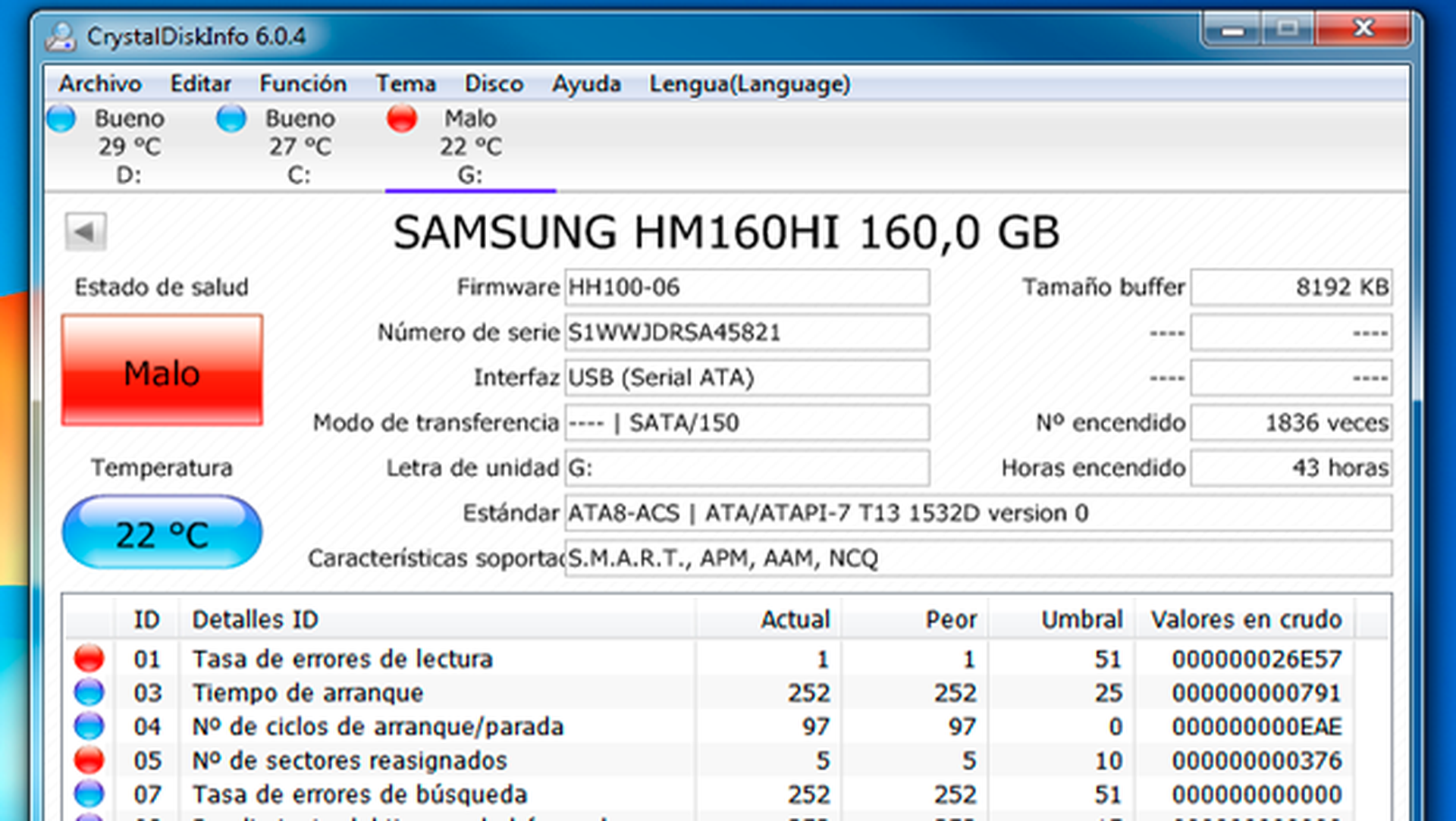The width and height of the screenshot is (1456, 821).
Task: Click the Estándar field ATA8-ACS
Action: click(x=978, y=513)
